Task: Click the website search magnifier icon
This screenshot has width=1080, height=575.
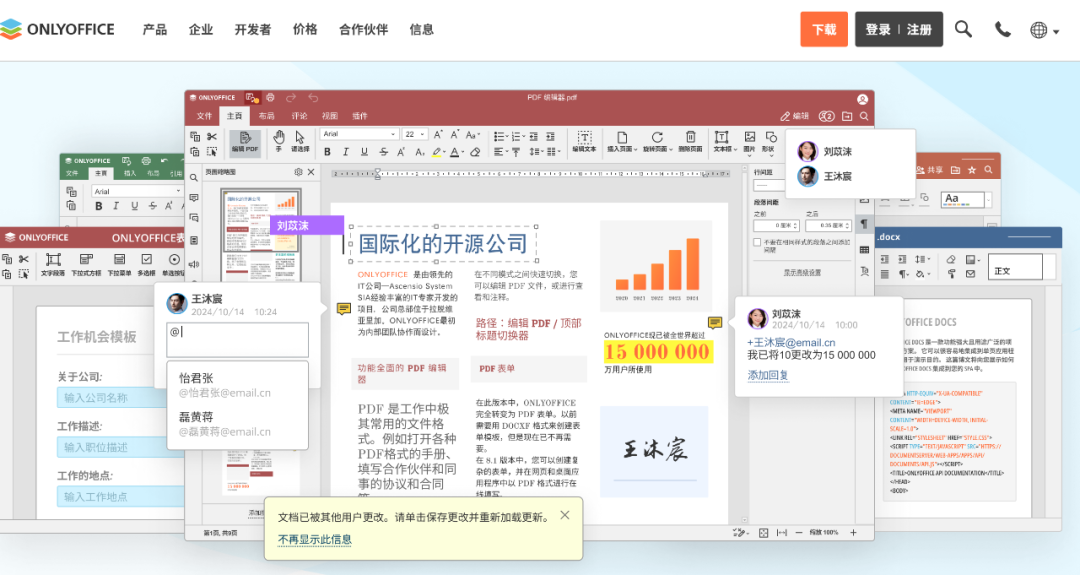Action: (963, 29)
